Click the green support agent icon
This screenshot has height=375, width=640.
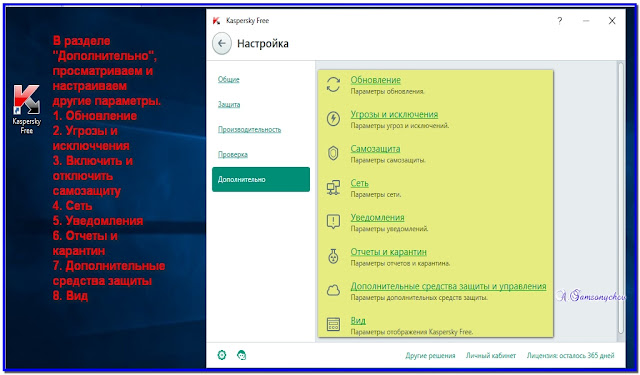[x=242, y=355]
